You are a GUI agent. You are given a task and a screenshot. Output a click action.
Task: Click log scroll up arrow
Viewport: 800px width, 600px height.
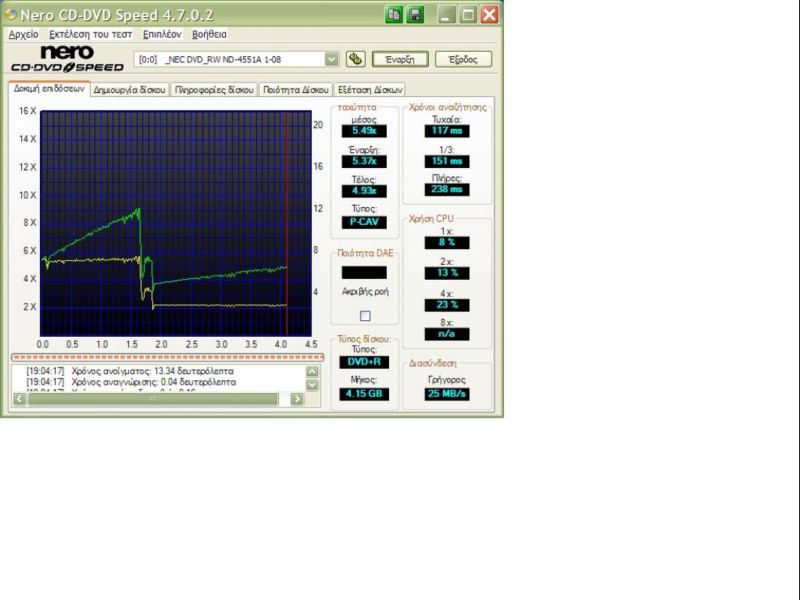pos(312,371)
